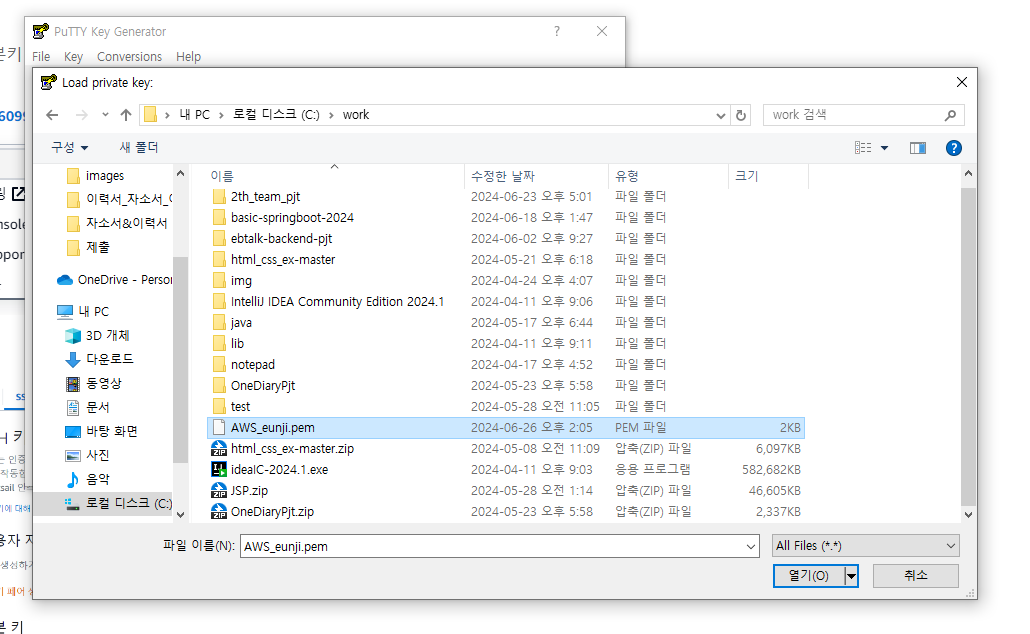Viewport: 1030px width, 634px height.
Task: Select OneDrive - Personal in sidebar
Action: click(x=115, y=280)
